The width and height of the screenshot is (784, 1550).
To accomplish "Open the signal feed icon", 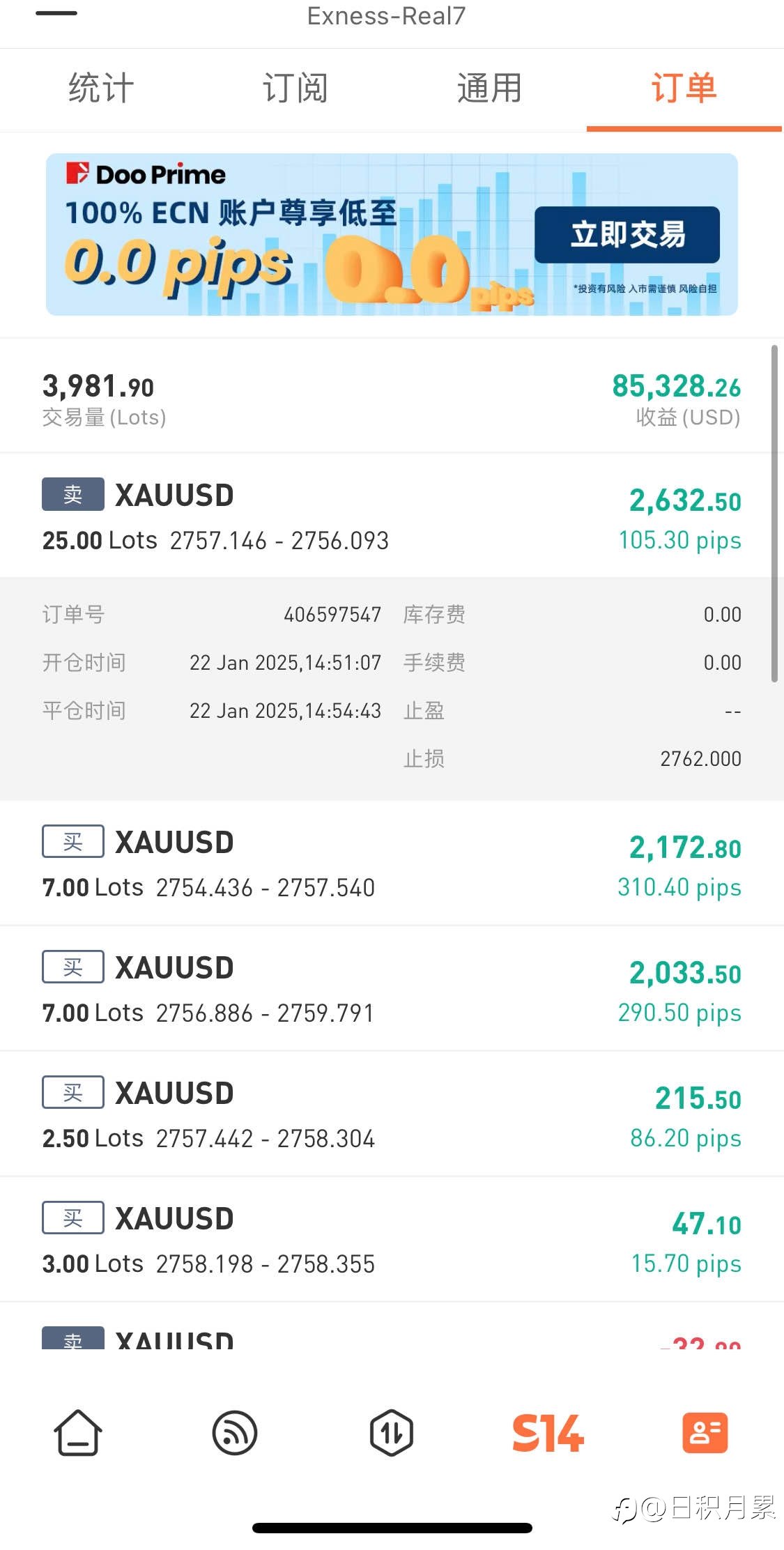I will [235, 1433].
